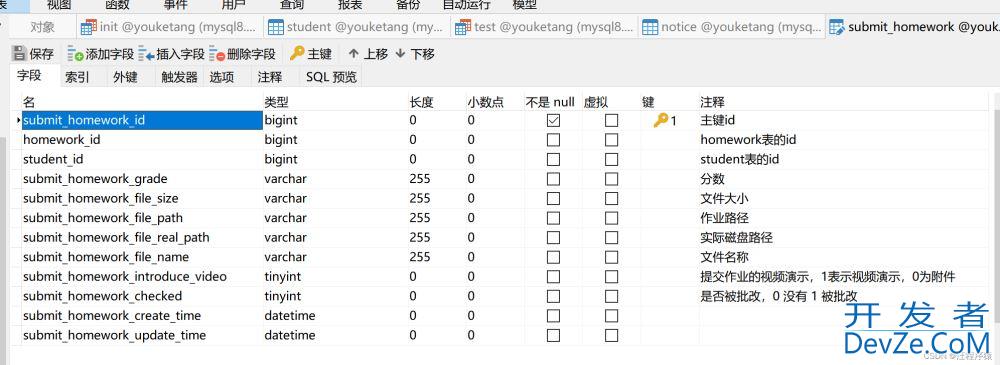Open the 查询 menu item
The width and height of the screenshot is (1000, 365).
click(293, 4)
